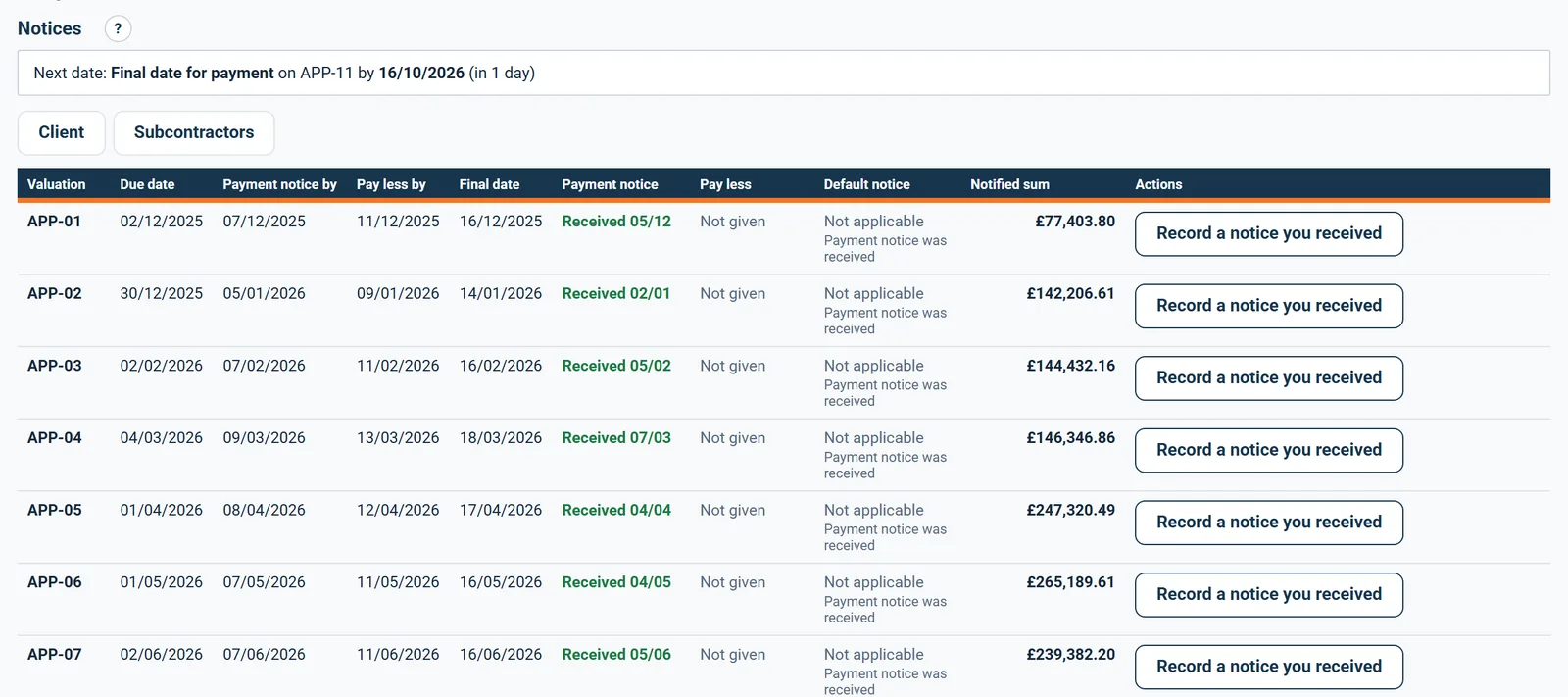Click the Notified sum column header
This screenshot has width=1568, height=697.
click(x=1009, y=184)
